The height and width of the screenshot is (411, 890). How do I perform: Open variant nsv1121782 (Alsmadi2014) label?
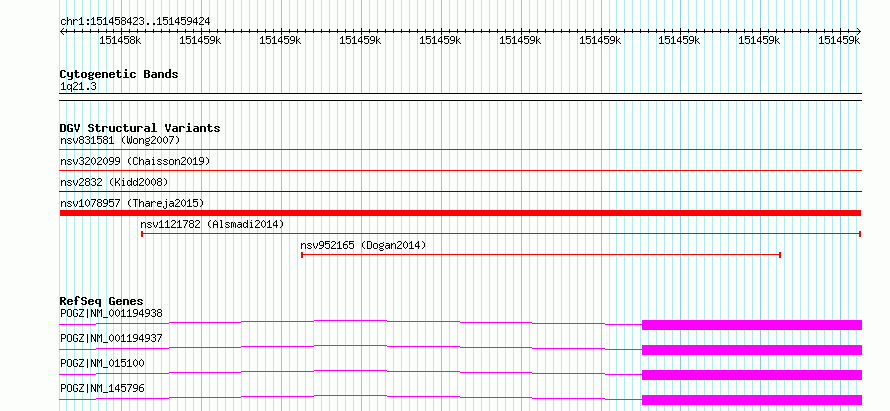point(212,224)
